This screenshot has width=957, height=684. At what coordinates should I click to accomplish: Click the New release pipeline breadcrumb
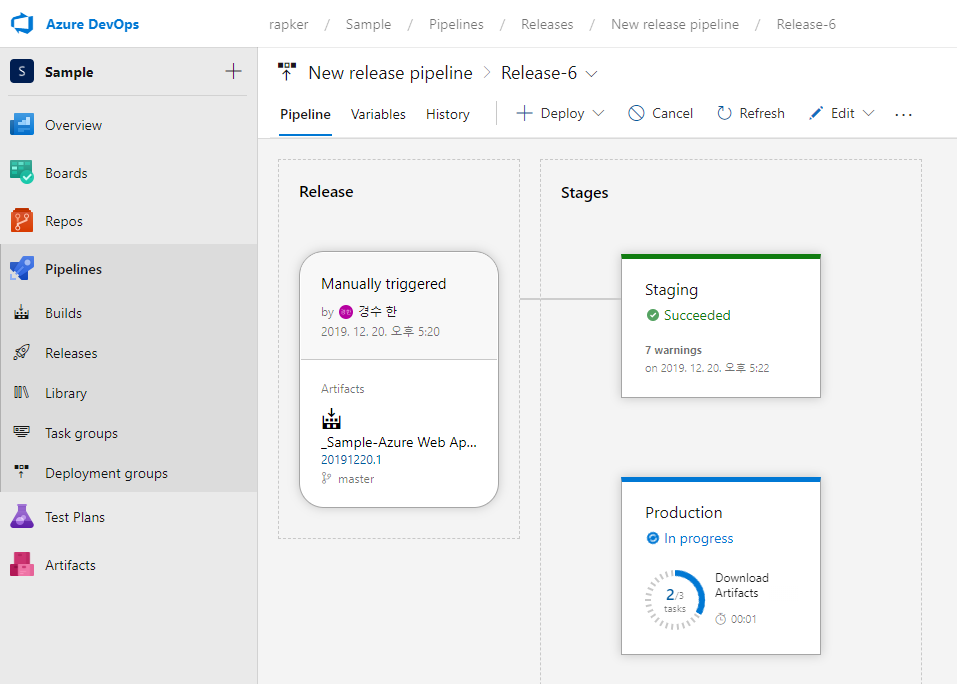(674, 24)
